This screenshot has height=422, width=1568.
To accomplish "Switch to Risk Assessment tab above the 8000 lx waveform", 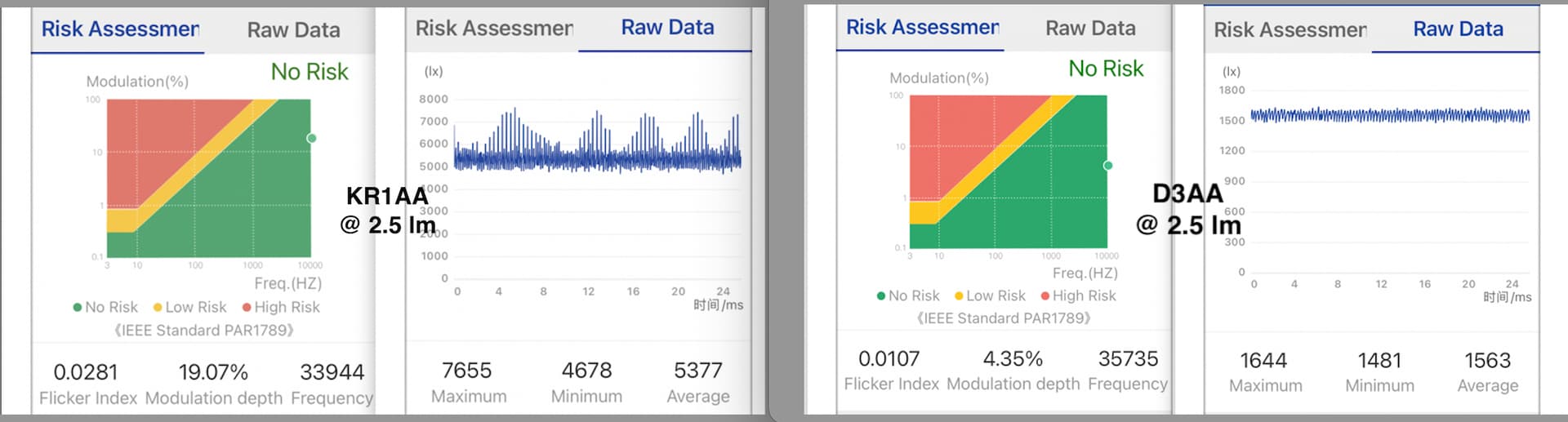I will pyautogui.click(x=494, y=29).
